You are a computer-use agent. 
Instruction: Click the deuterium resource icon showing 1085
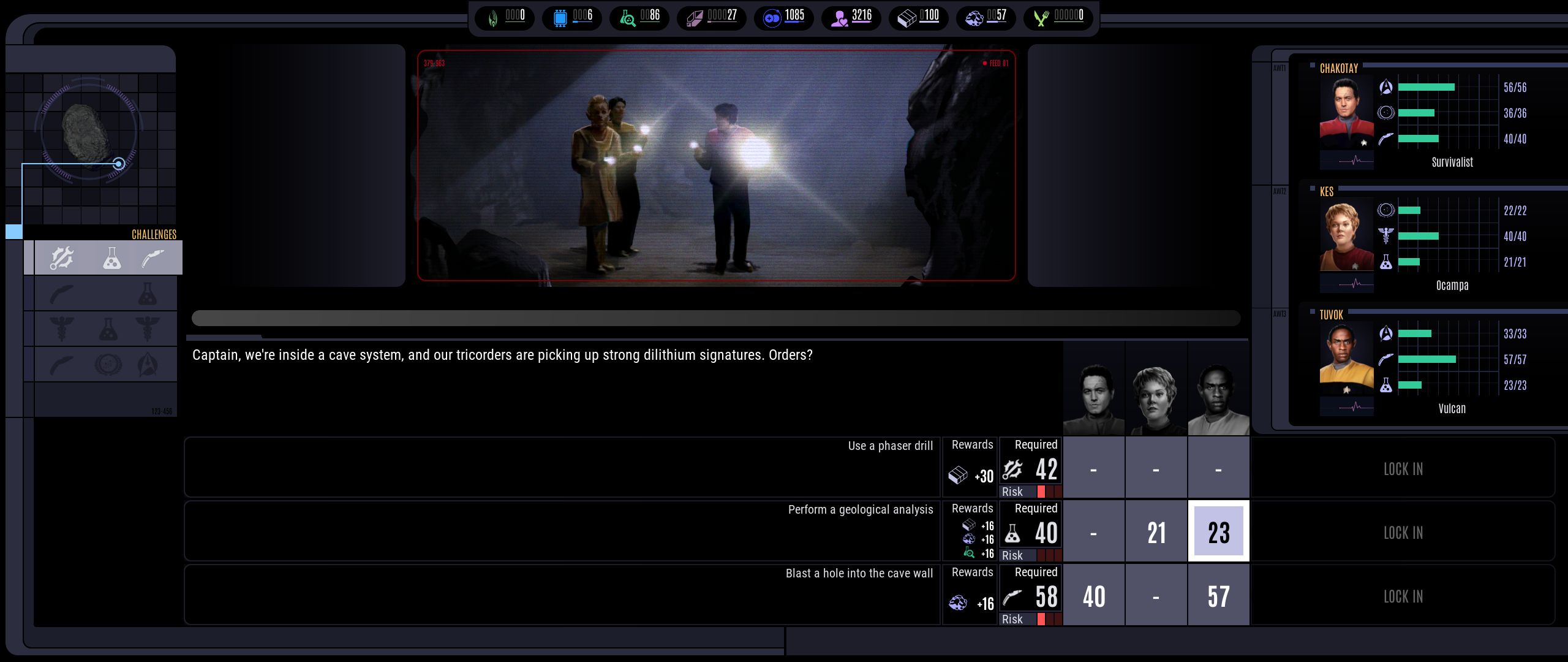pos(772,18)
